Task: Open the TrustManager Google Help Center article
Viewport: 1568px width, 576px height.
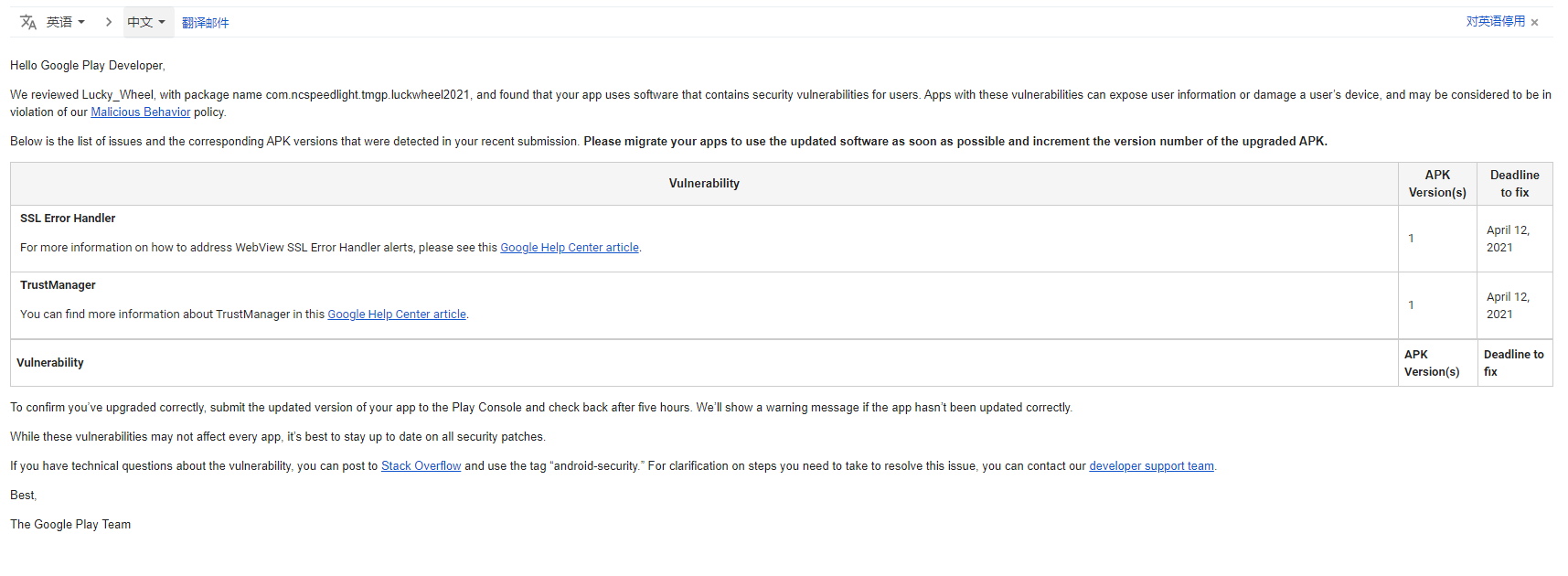Action: pyautogui.click(x=397, y=315)
